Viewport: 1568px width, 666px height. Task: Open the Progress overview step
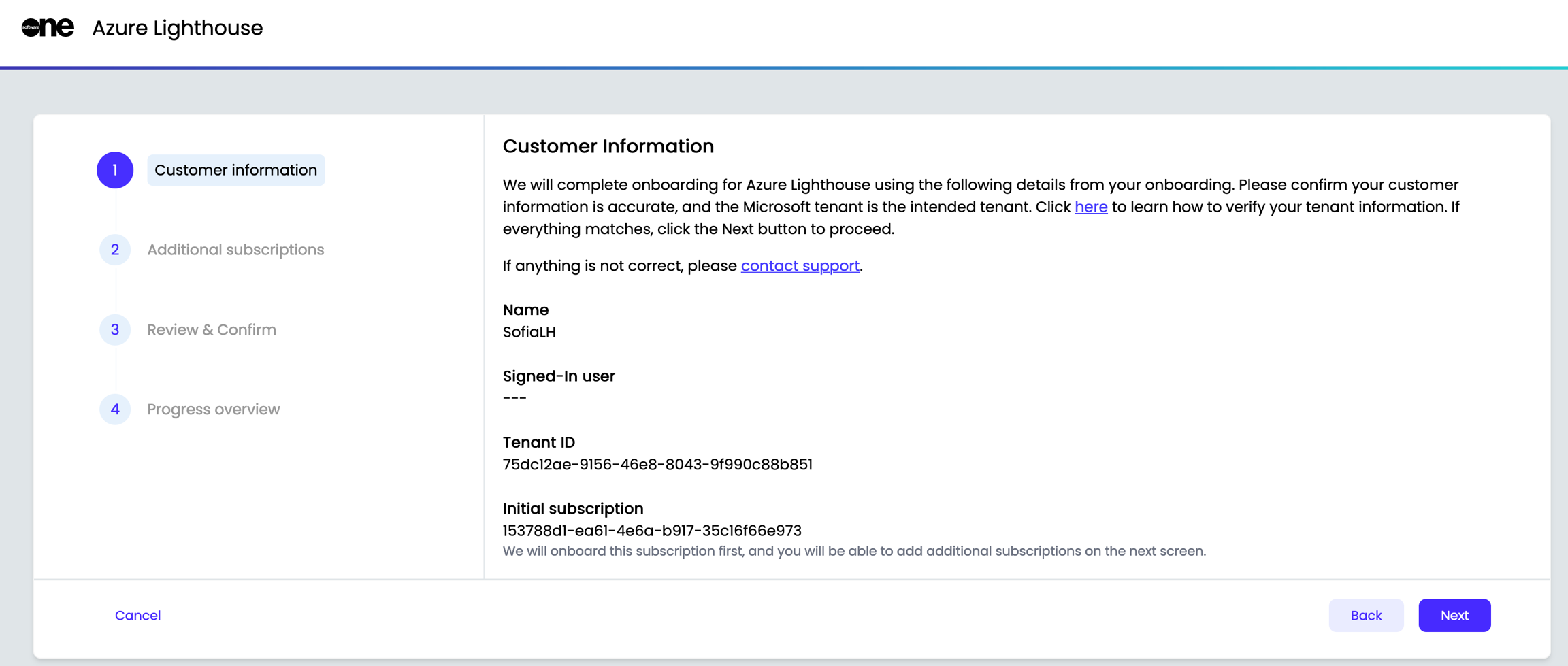214,409
